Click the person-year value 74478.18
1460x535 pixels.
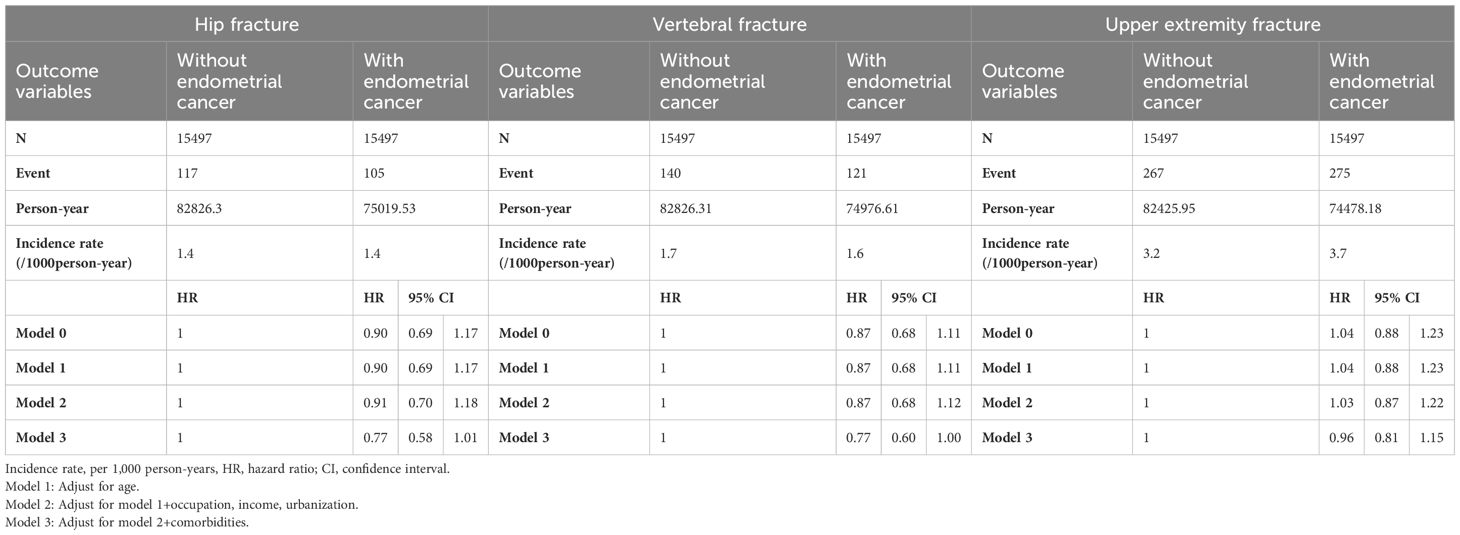coord(1362,209)
